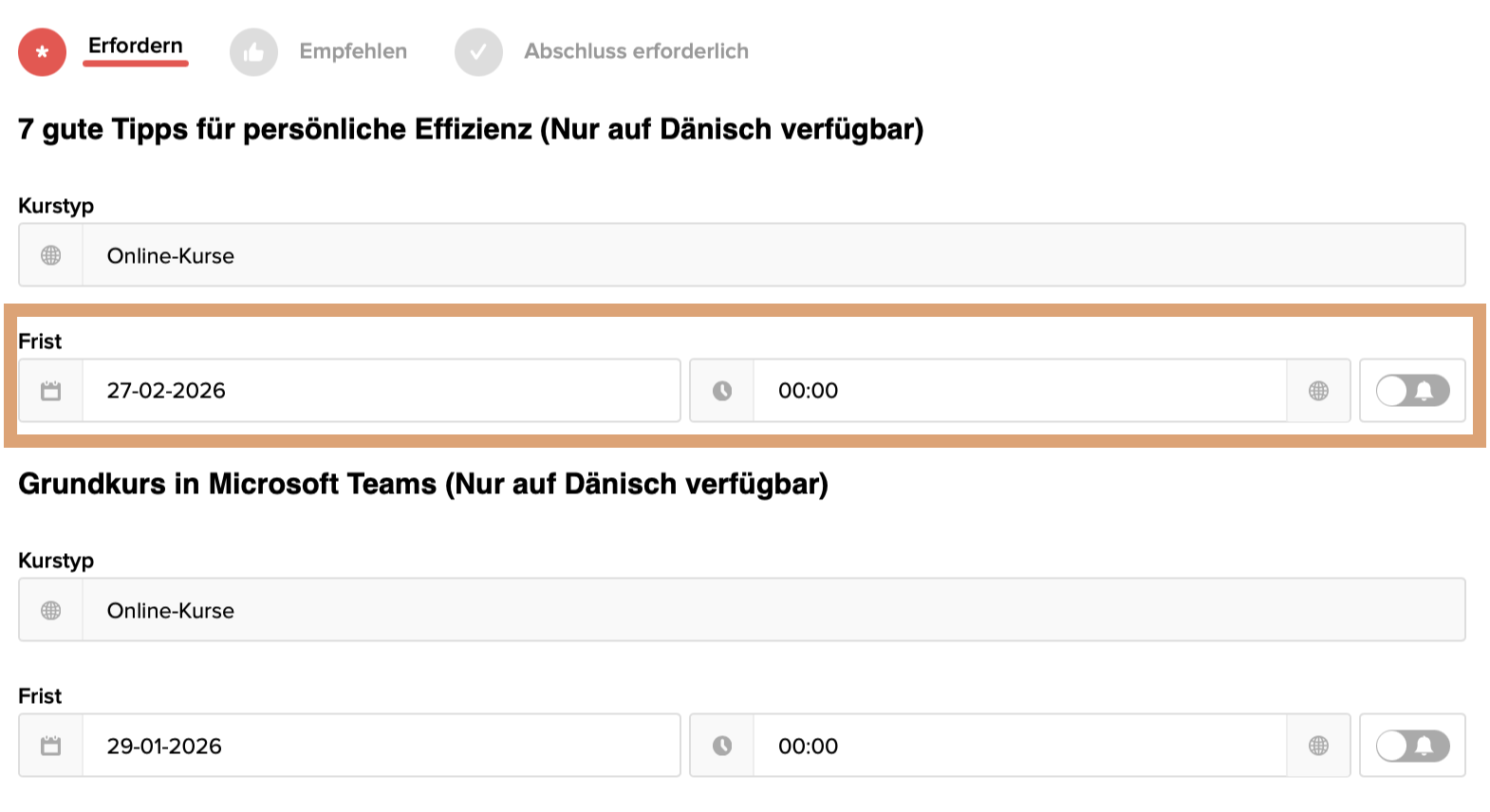Click timezone globe icon in second Frist row
The height and width of the screenshot is (812, 1490).
[1318, 746]
